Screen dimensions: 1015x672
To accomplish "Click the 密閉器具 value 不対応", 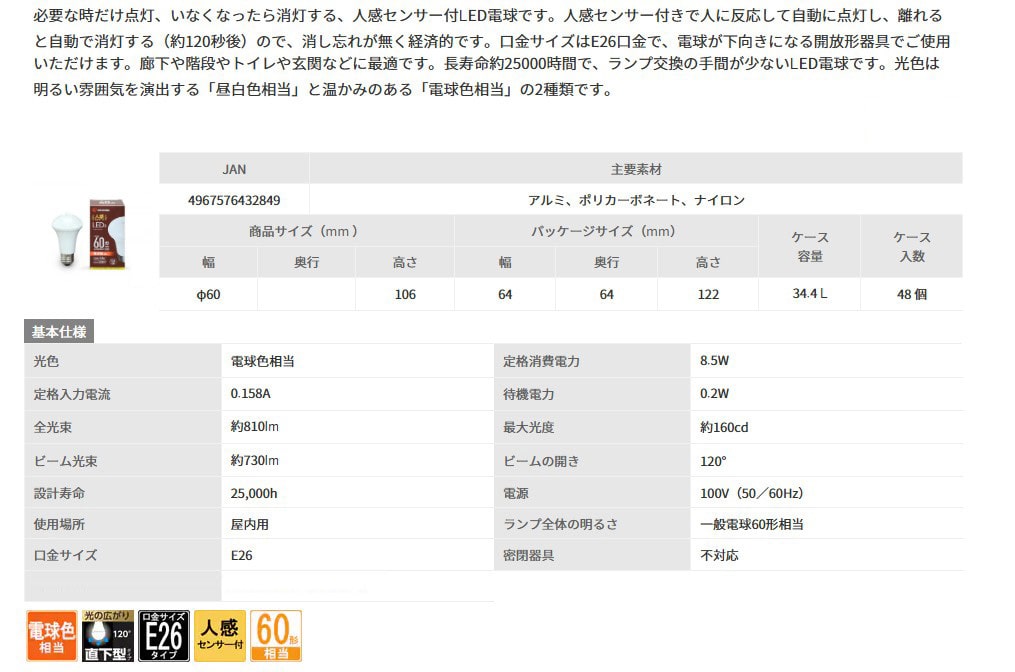I will (719, 555).
